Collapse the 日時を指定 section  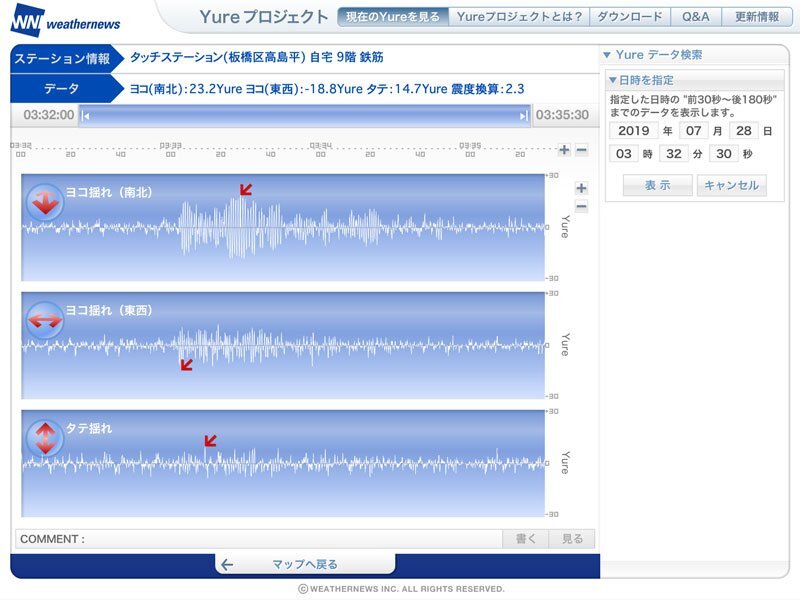[x=613, y=80]
